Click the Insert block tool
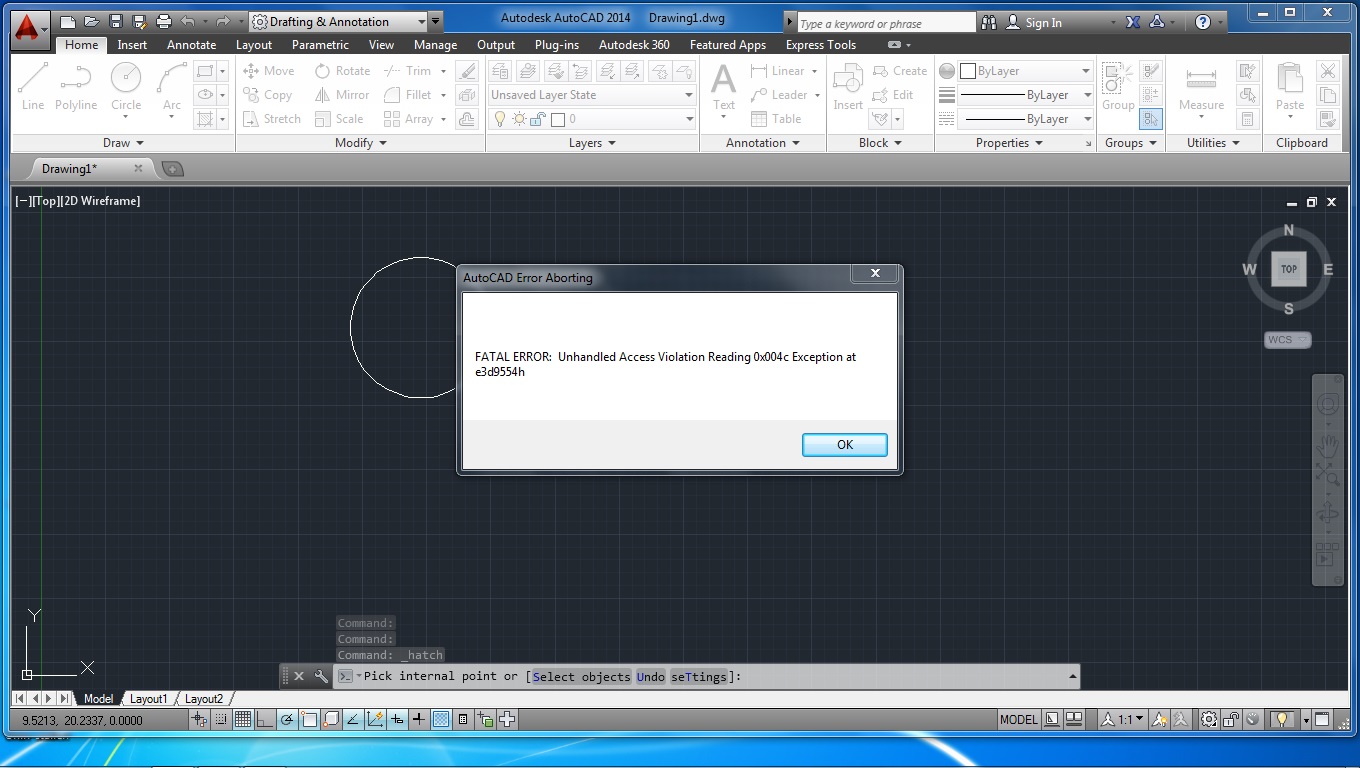The image size is (1360, 768). click(848, 86)
